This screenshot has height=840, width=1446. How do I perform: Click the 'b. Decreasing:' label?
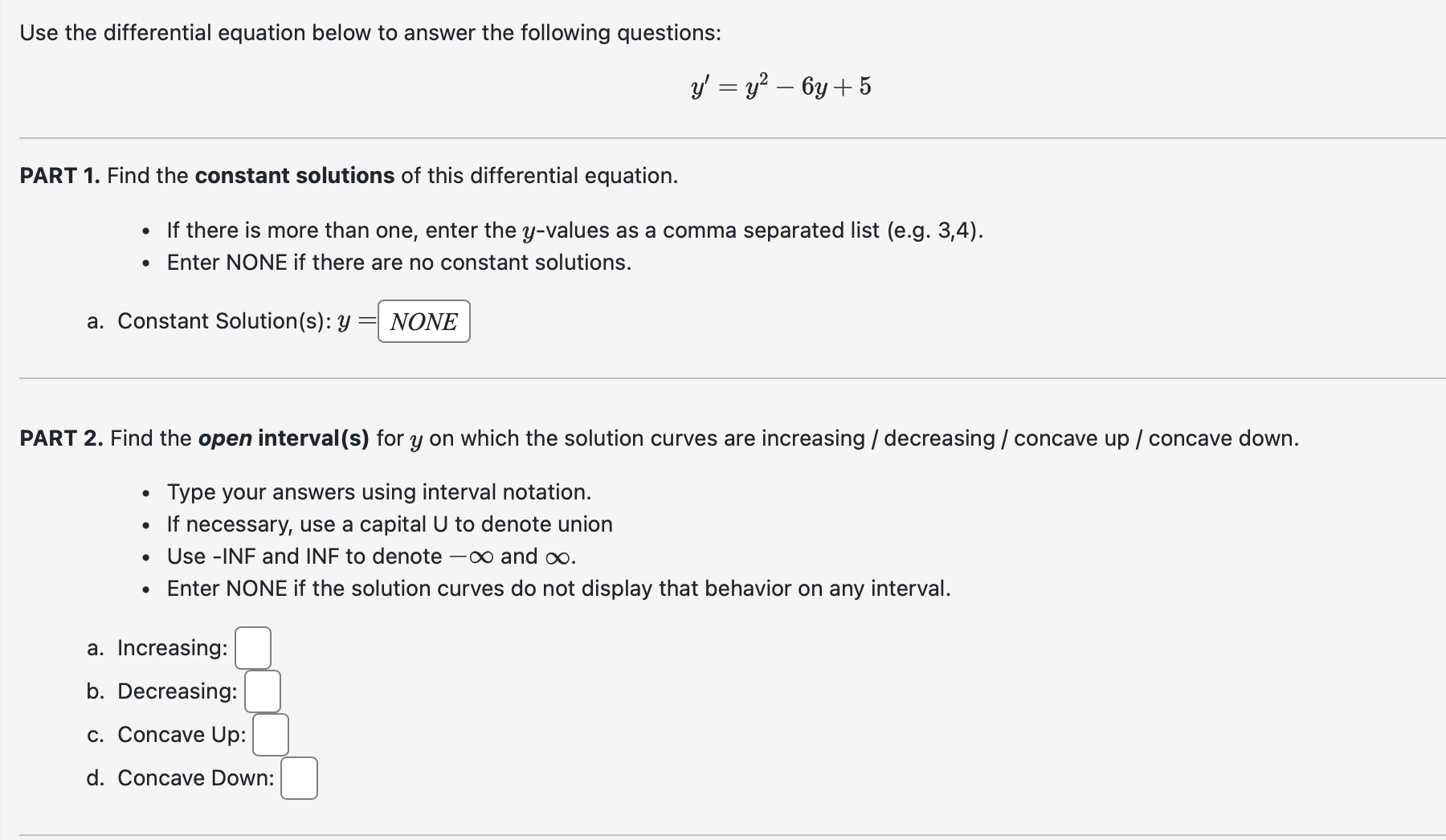click(x=161, y=691)
